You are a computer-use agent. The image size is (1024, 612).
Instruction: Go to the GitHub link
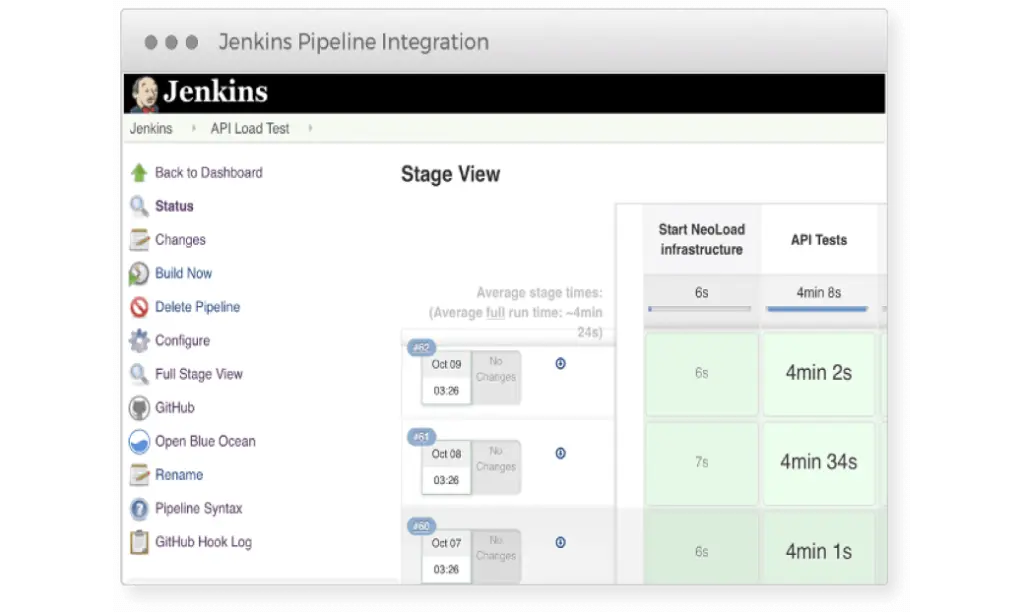point(174,408)
